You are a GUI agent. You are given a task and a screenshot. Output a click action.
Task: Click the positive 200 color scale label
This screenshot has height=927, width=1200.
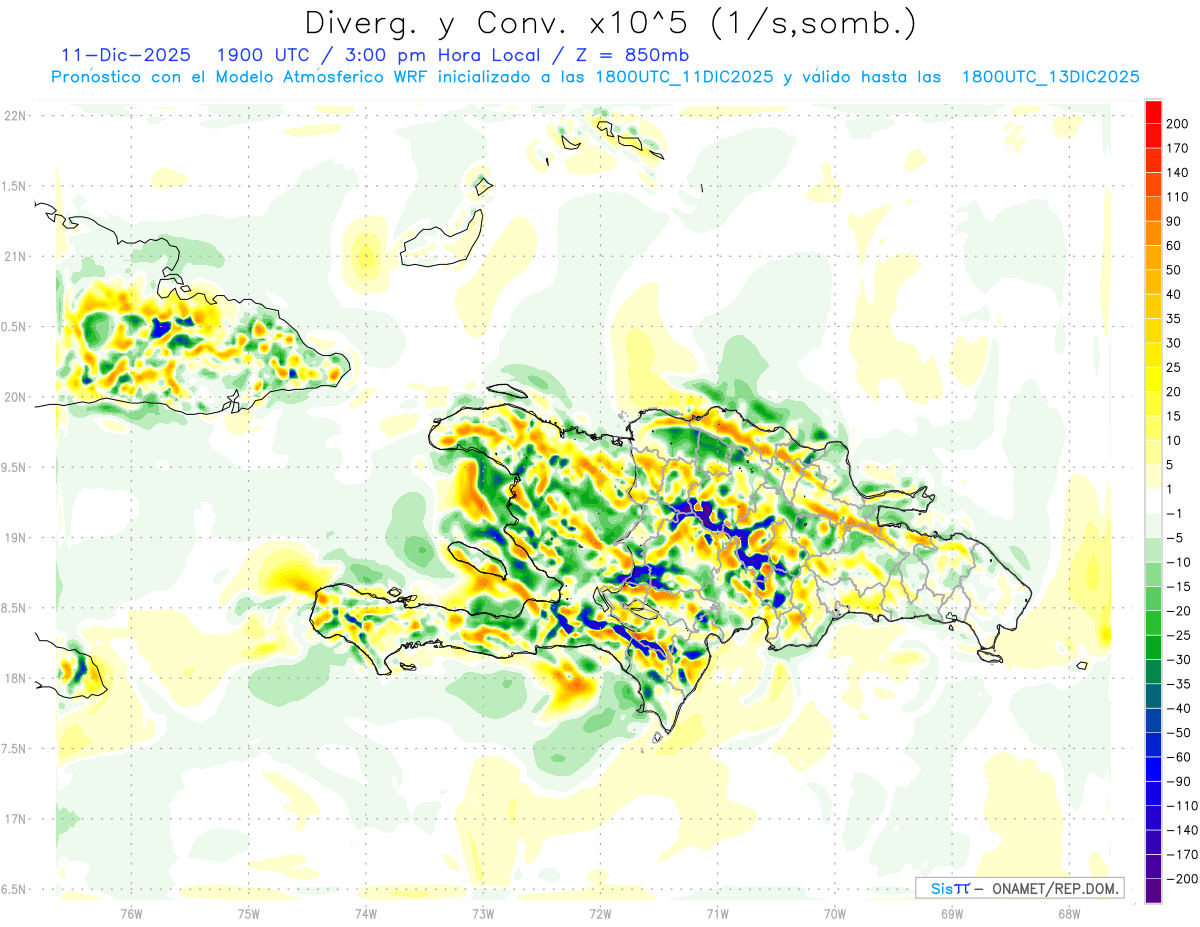[1178, 122]
